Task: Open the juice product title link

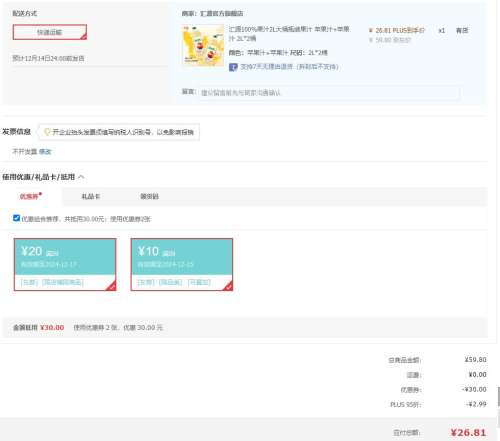Action: pos(289,34)
